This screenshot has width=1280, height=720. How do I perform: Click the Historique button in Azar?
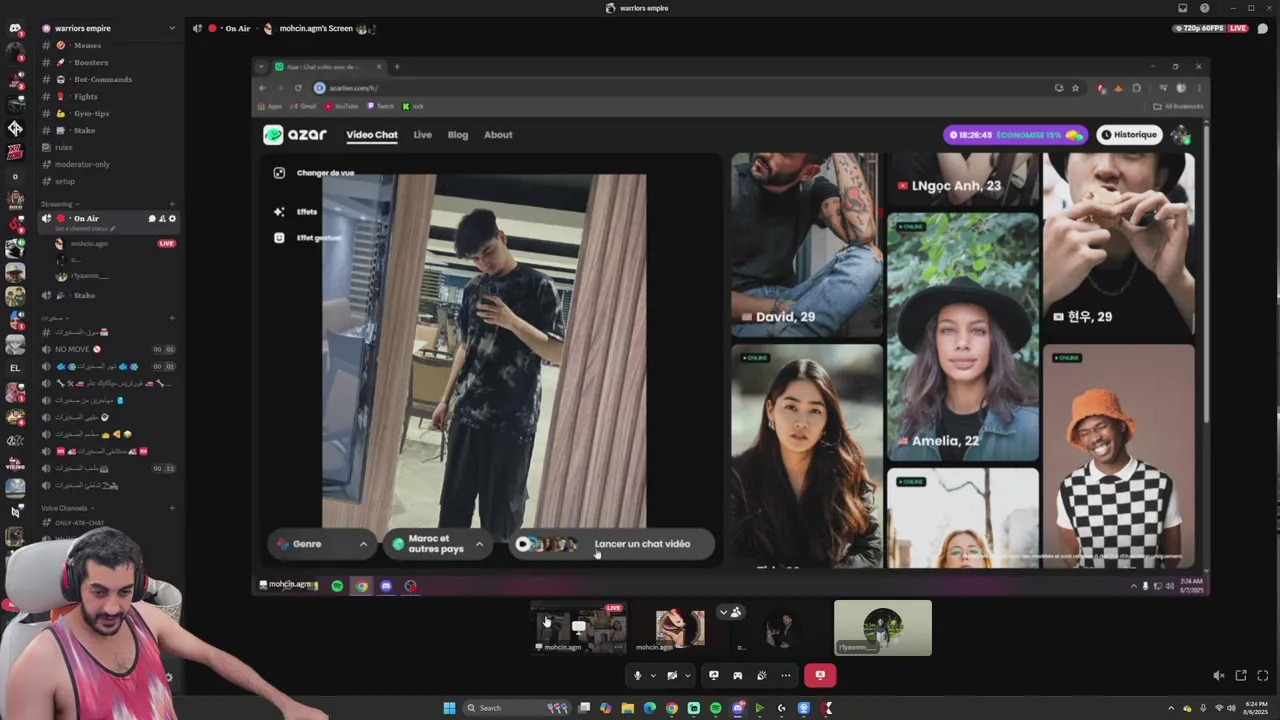(1129, 135)
